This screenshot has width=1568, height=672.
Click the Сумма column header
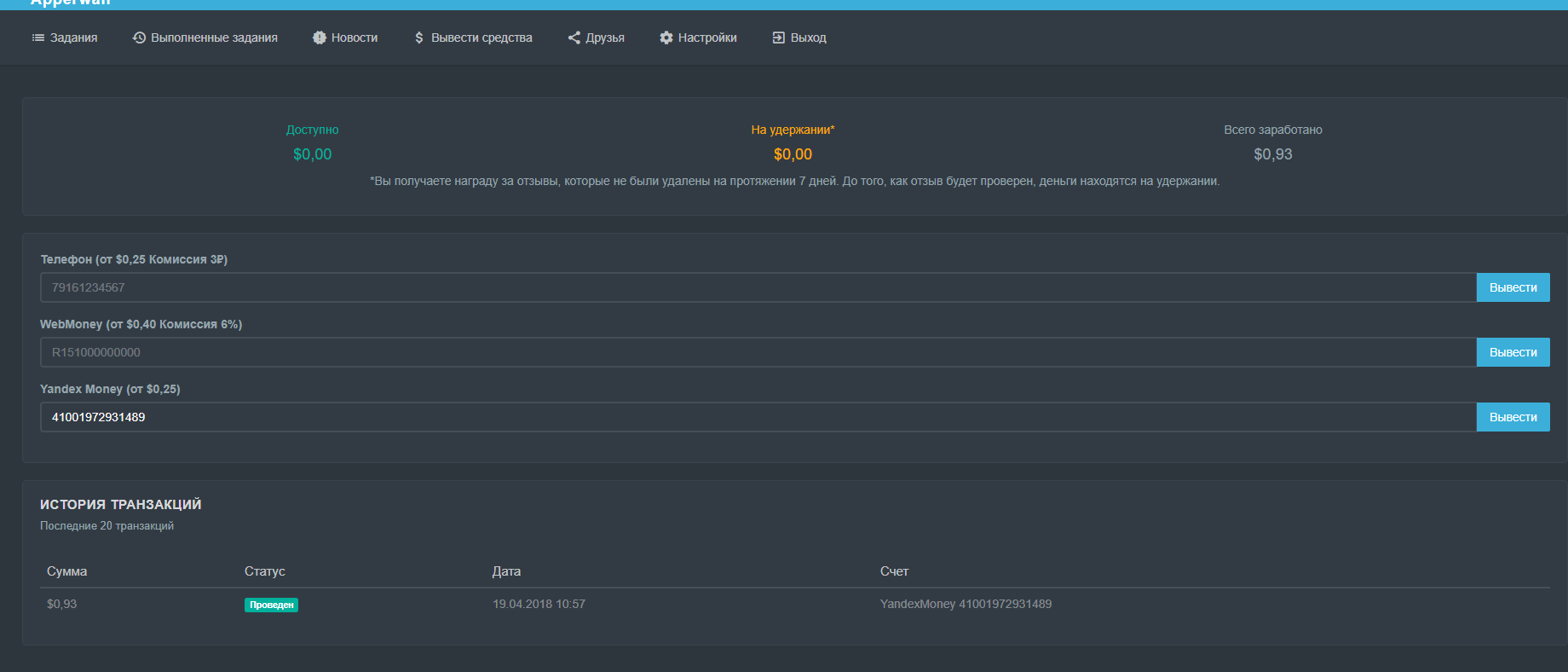tap(66, 571)
